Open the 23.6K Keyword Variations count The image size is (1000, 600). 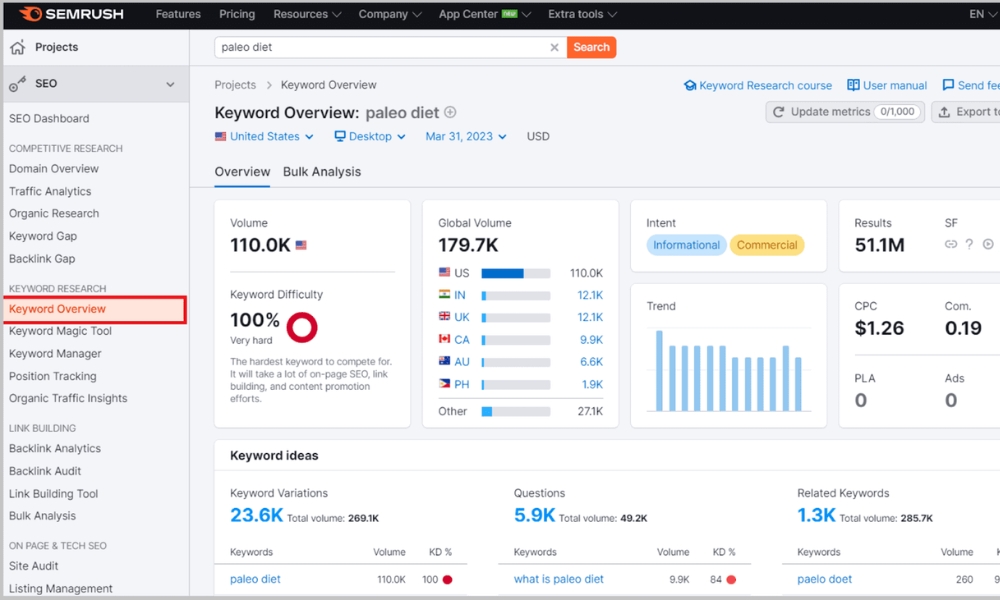pyautogui.click(x=256, y=515)
